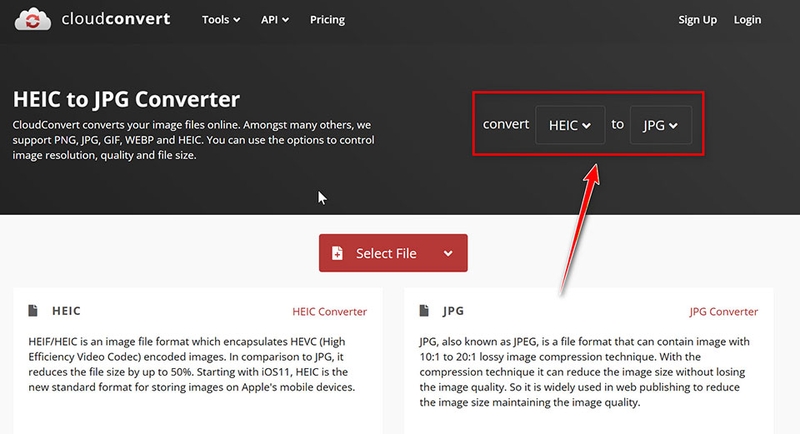Click the paragraph starting 'HEIF/HEIC is an image'
The image size is (800, 434).
click(191, 364)
